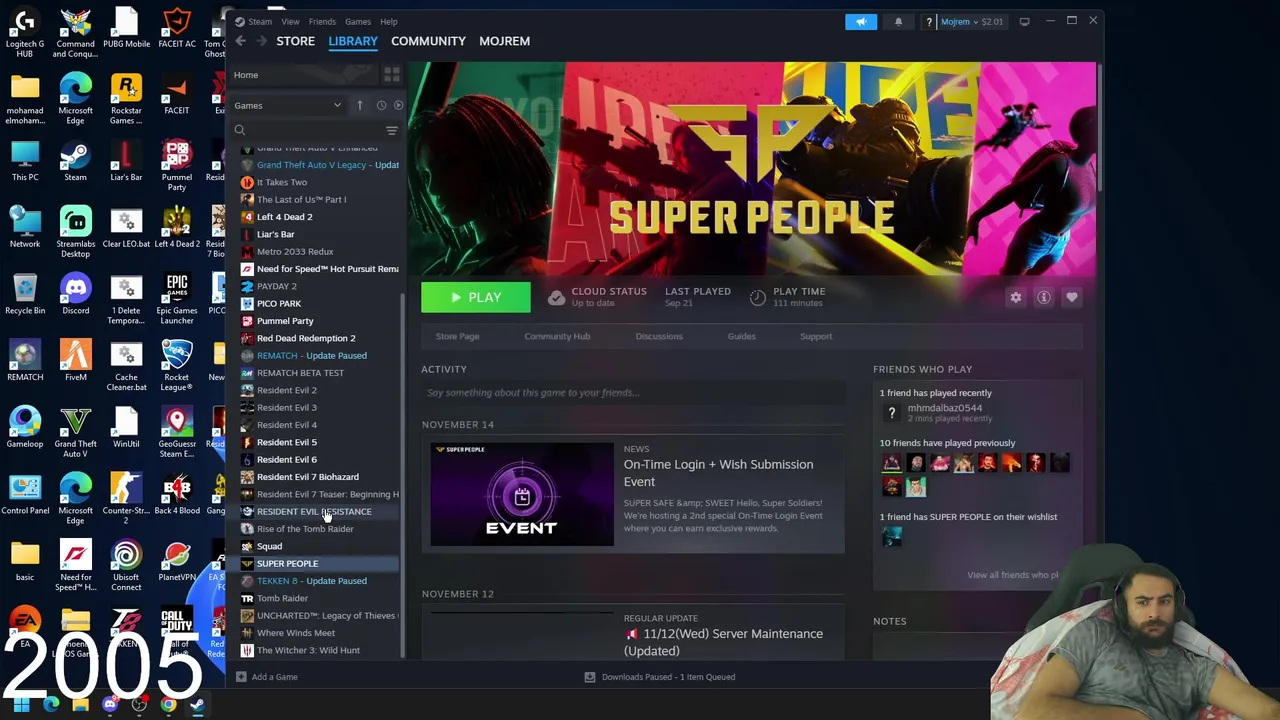Open the Community Hub link

click(557, 336)
